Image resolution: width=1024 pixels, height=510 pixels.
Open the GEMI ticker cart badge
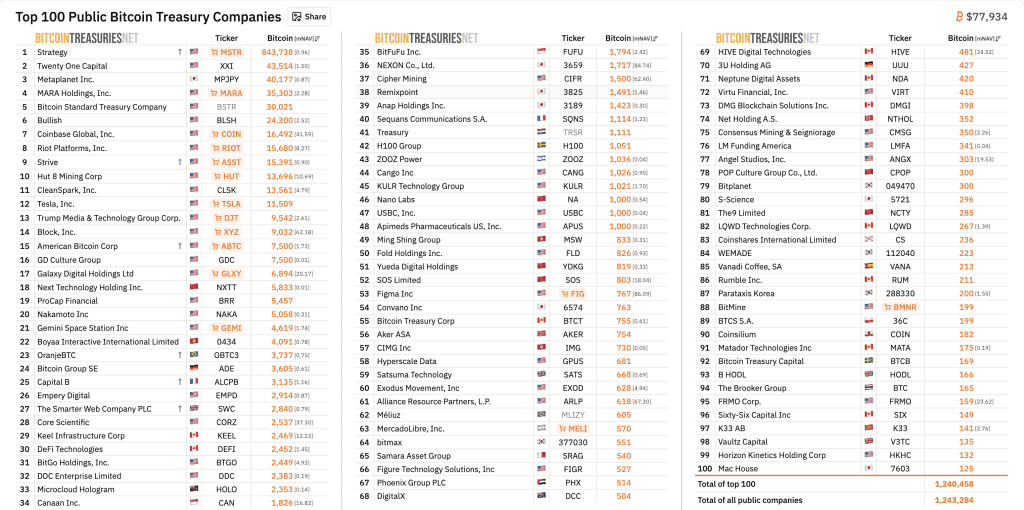pyautogui.click(x=227, y=328)
